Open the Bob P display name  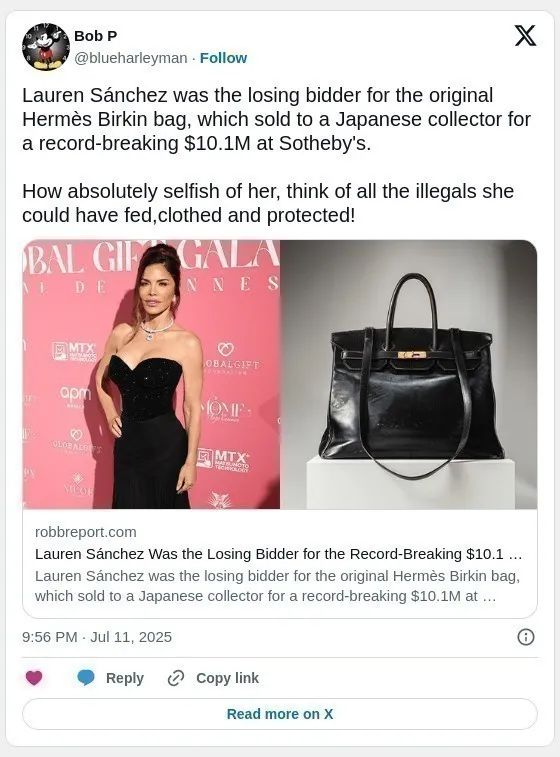coord(96,36)
